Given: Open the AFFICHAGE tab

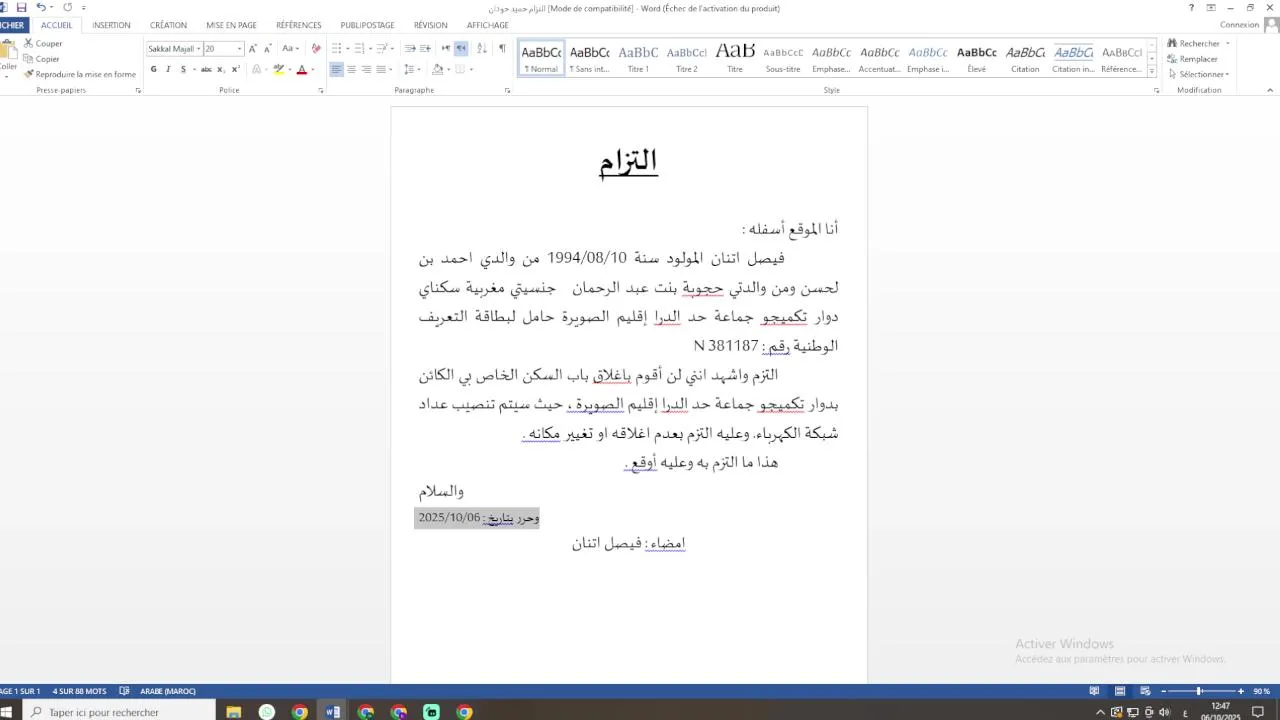Looking at the screenshot, I should pyautogui.click(x=487, y=25).
